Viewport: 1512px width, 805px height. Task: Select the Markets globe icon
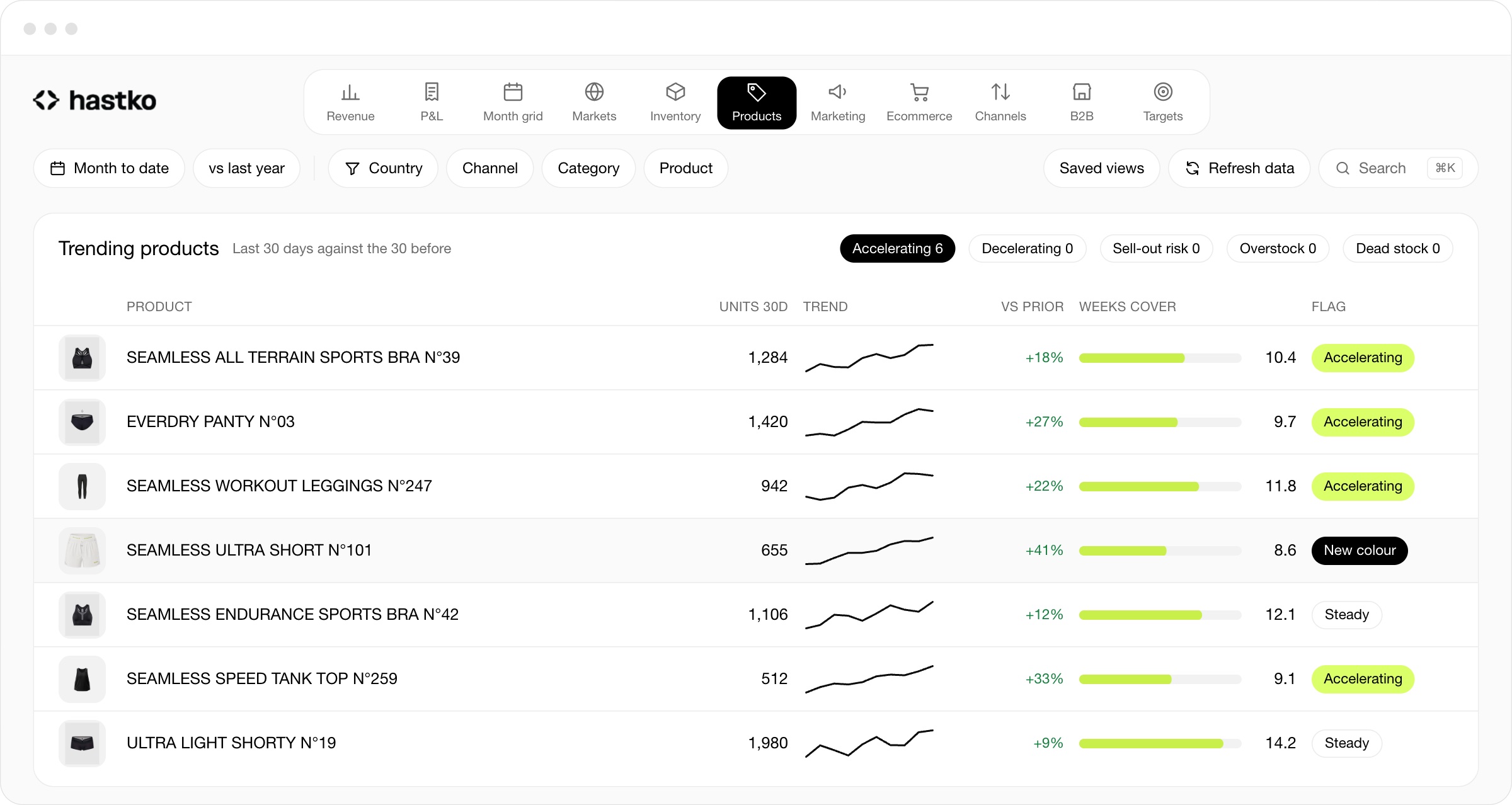(594, 92)
